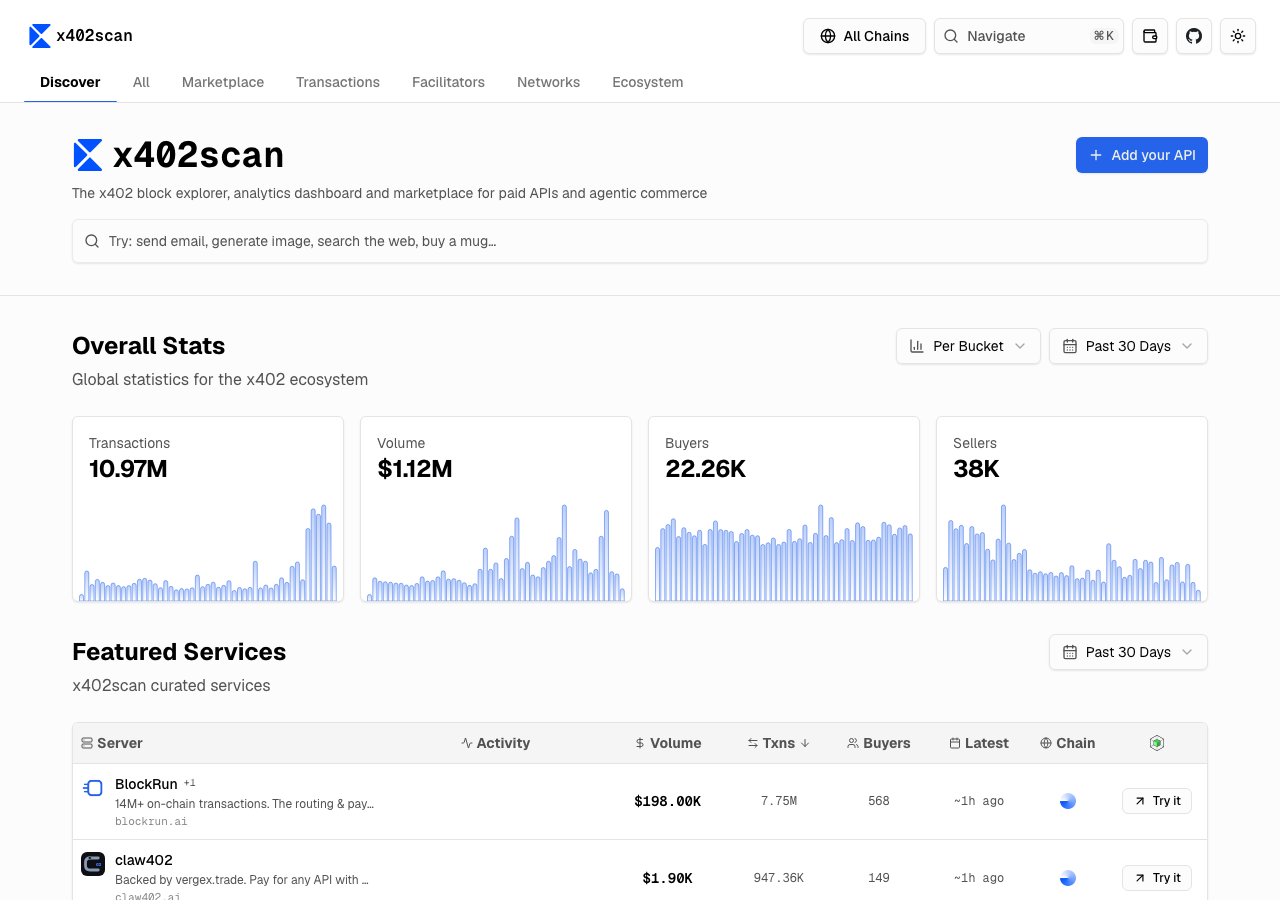Click the Latest column header
Image resolution: width=1280 pixels, height=900 pixels.
(x=979, y=743)
